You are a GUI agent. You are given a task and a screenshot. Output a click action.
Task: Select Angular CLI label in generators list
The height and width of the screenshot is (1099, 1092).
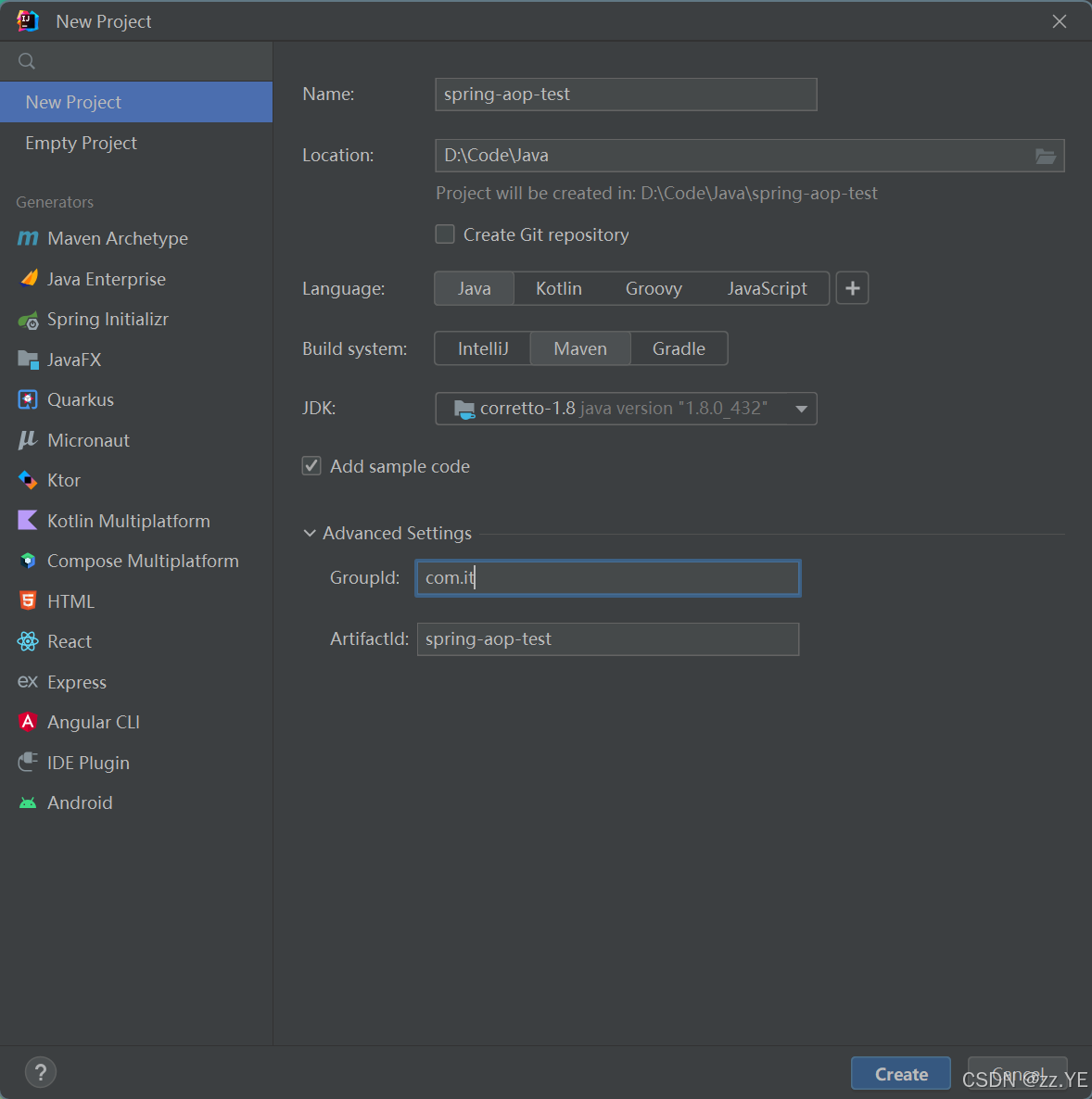click(x=94, y=722)
